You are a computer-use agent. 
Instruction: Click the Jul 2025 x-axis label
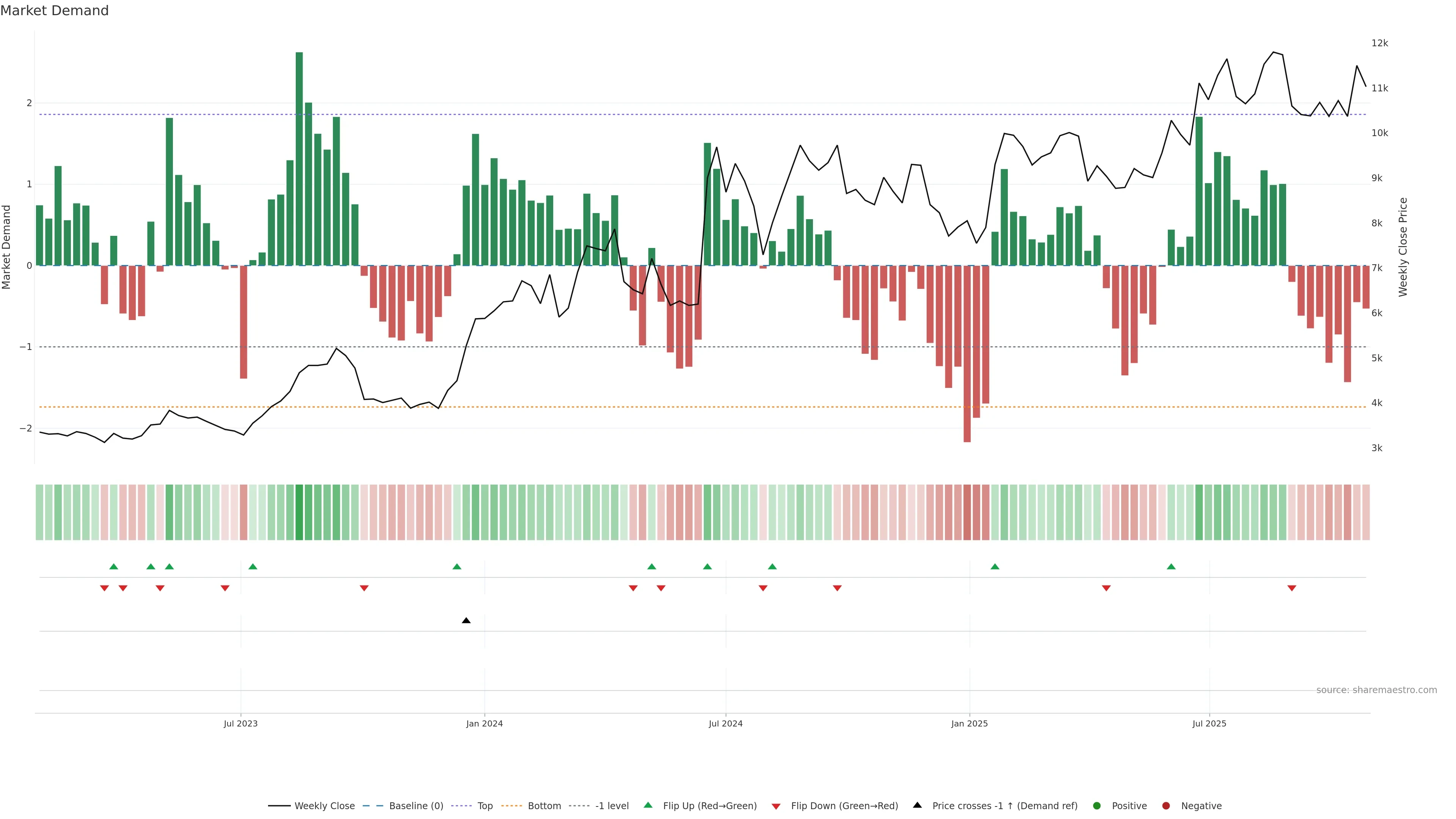pyautogui.click(x=1209, y=723)
